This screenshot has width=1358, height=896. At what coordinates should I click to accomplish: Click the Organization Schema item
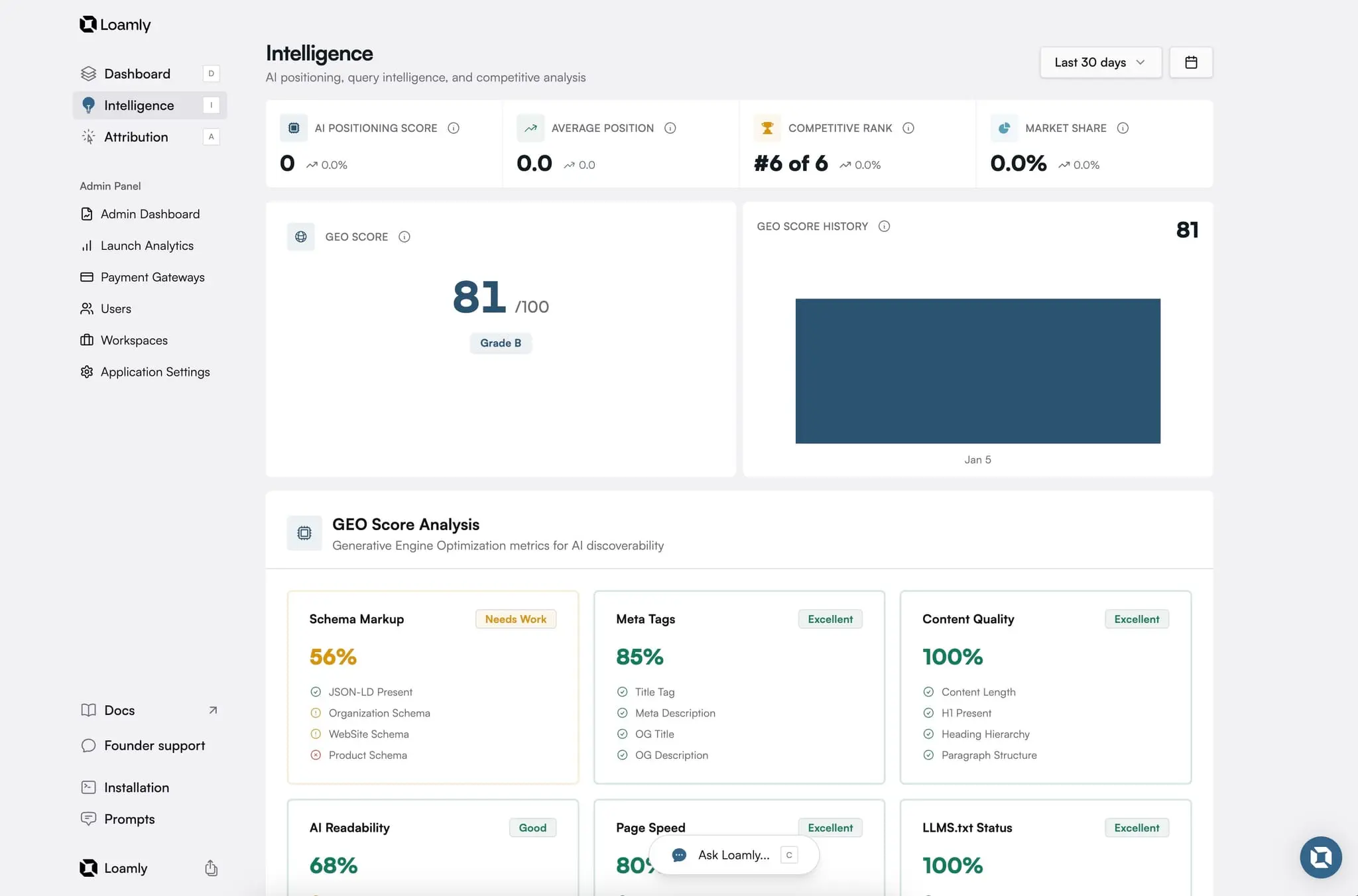click(370, 713)
